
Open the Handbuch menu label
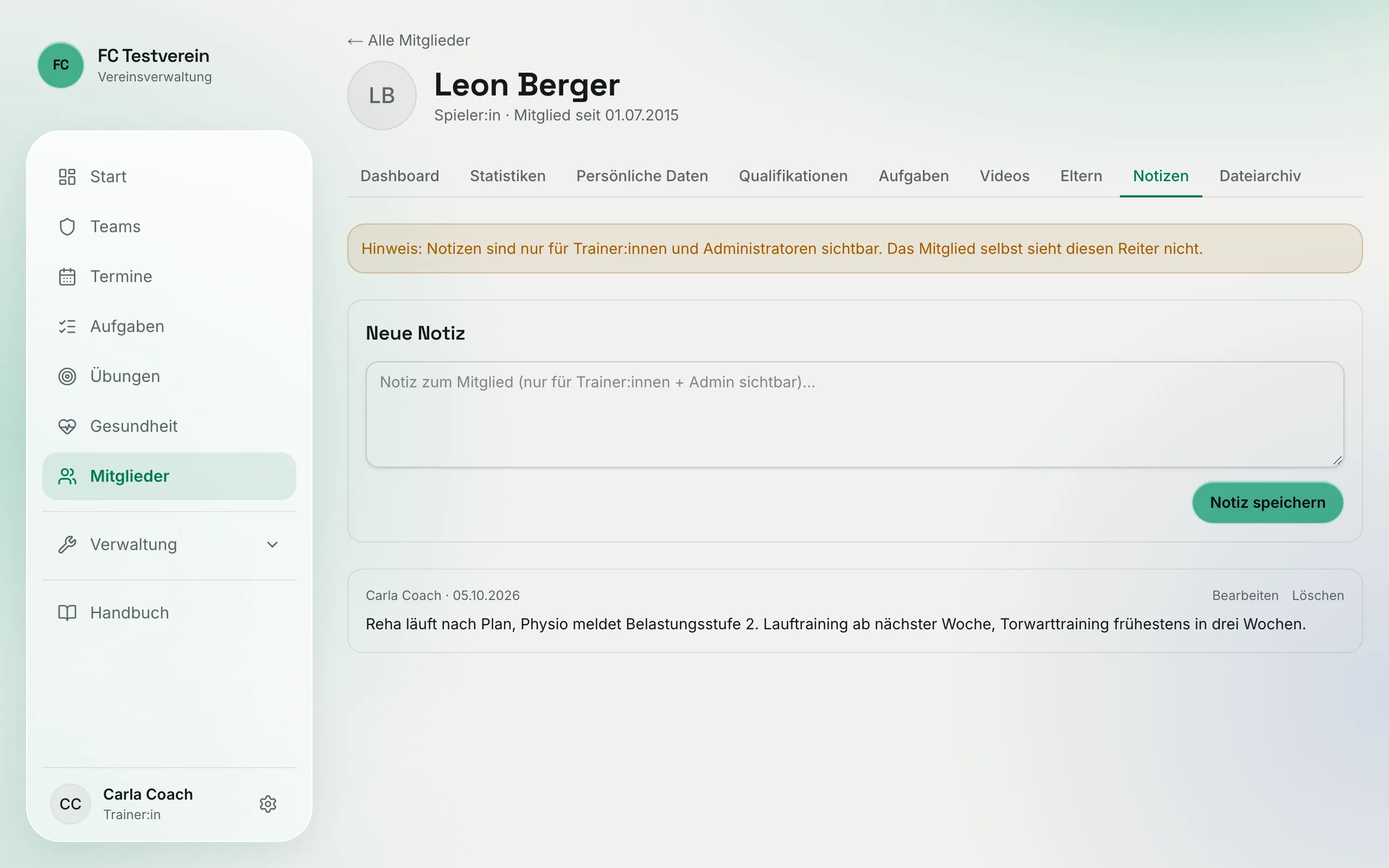(130, 613)
